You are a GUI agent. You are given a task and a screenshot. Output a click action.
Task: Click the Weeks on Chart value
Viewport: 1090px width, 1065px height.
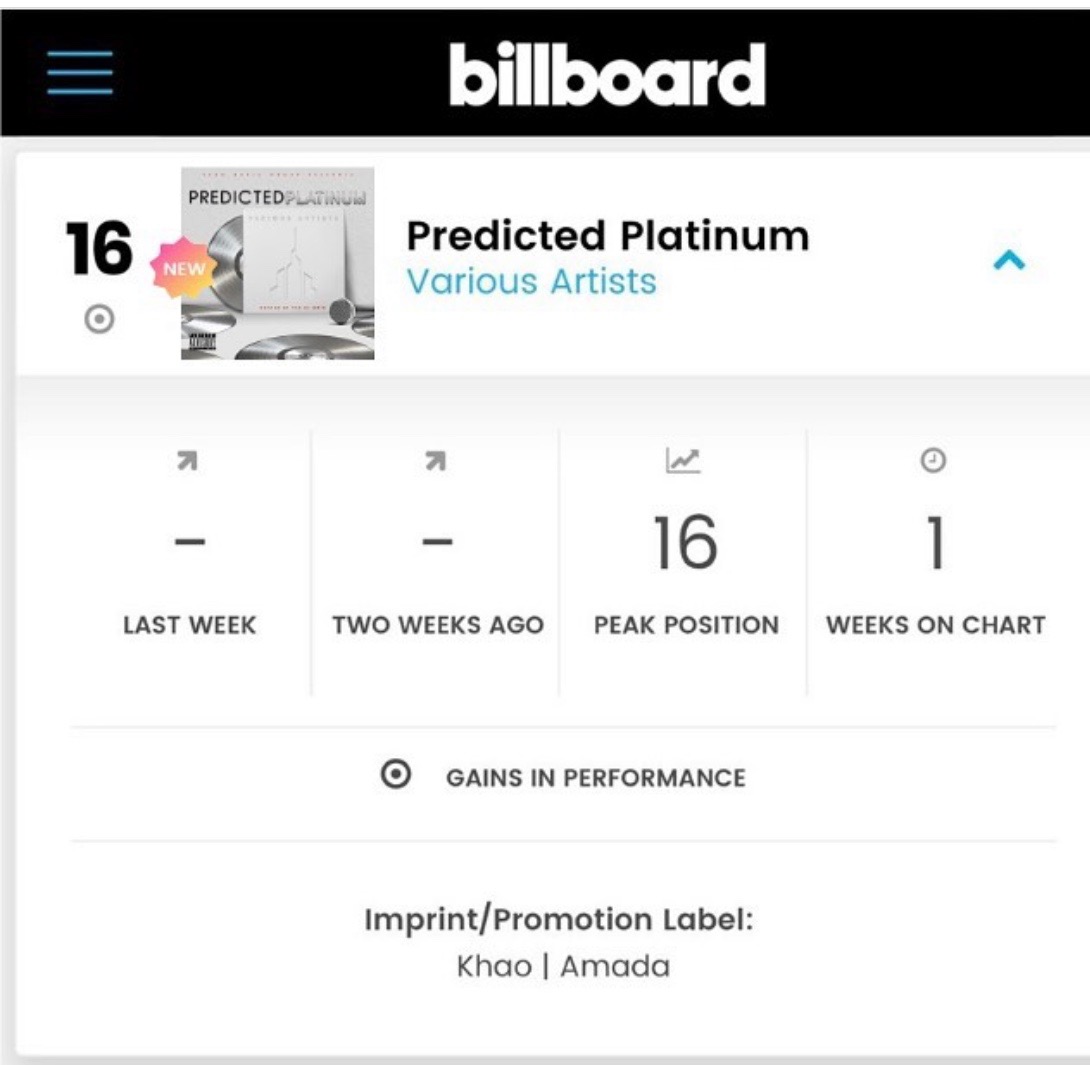[x=935, y=543]
